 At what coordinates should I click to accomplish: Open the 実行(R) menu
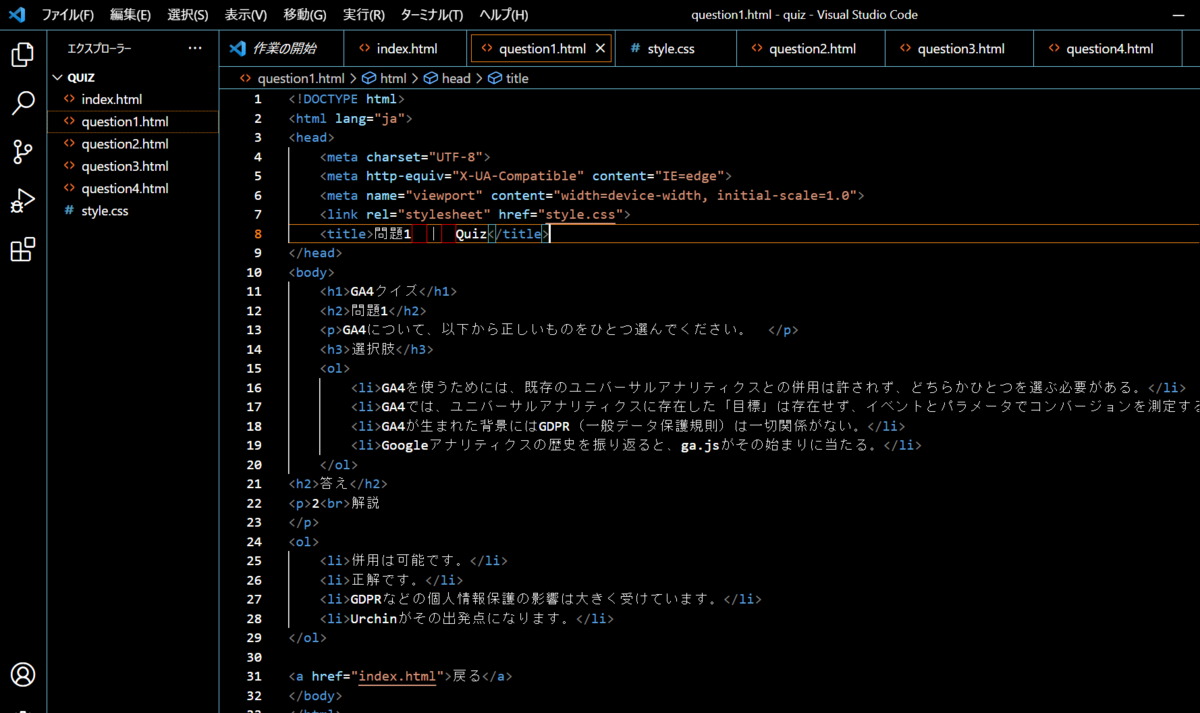tap(364, 15)
